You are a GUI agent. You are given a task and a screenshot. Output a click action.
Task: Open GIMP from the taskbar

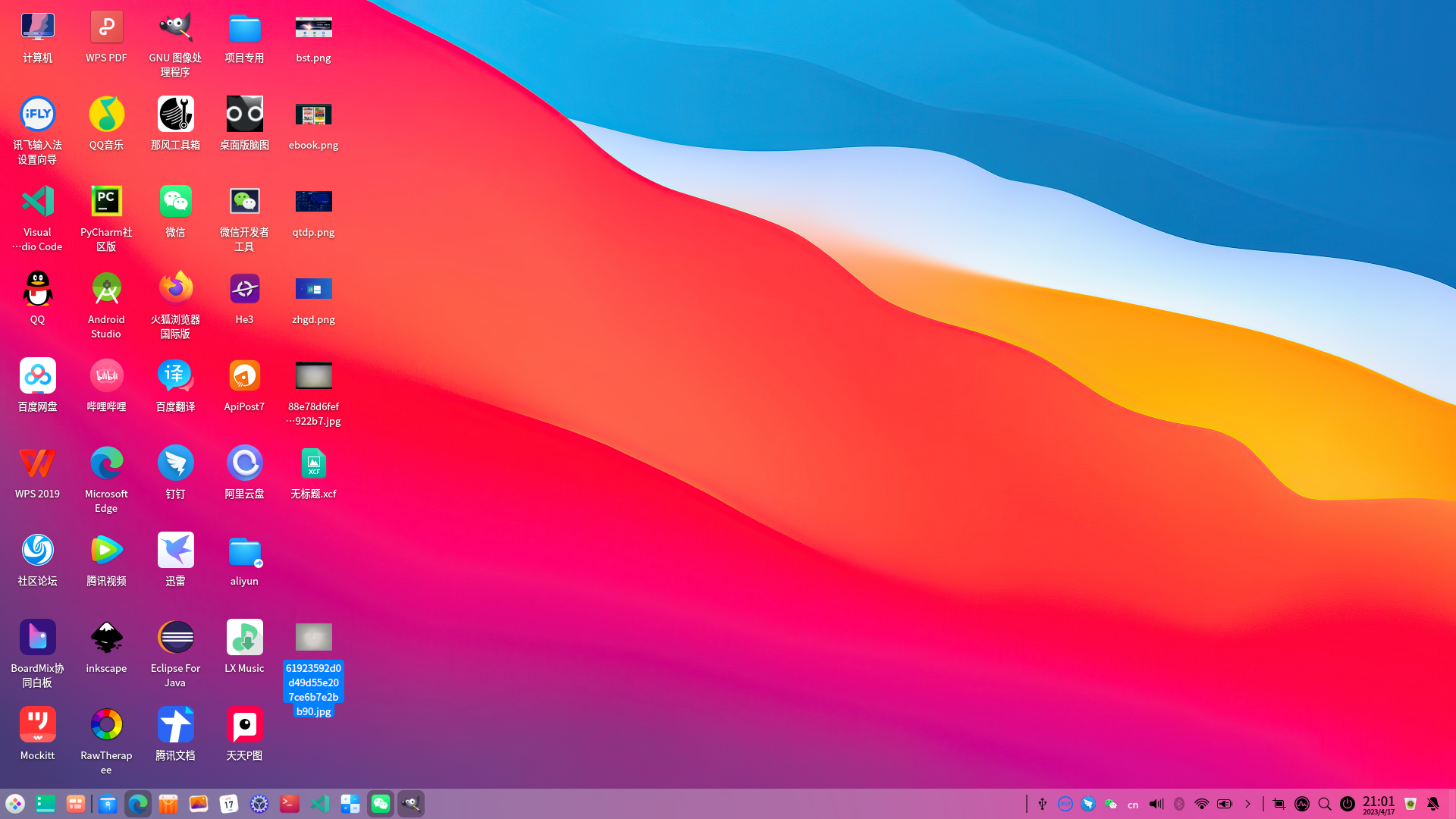411,804
